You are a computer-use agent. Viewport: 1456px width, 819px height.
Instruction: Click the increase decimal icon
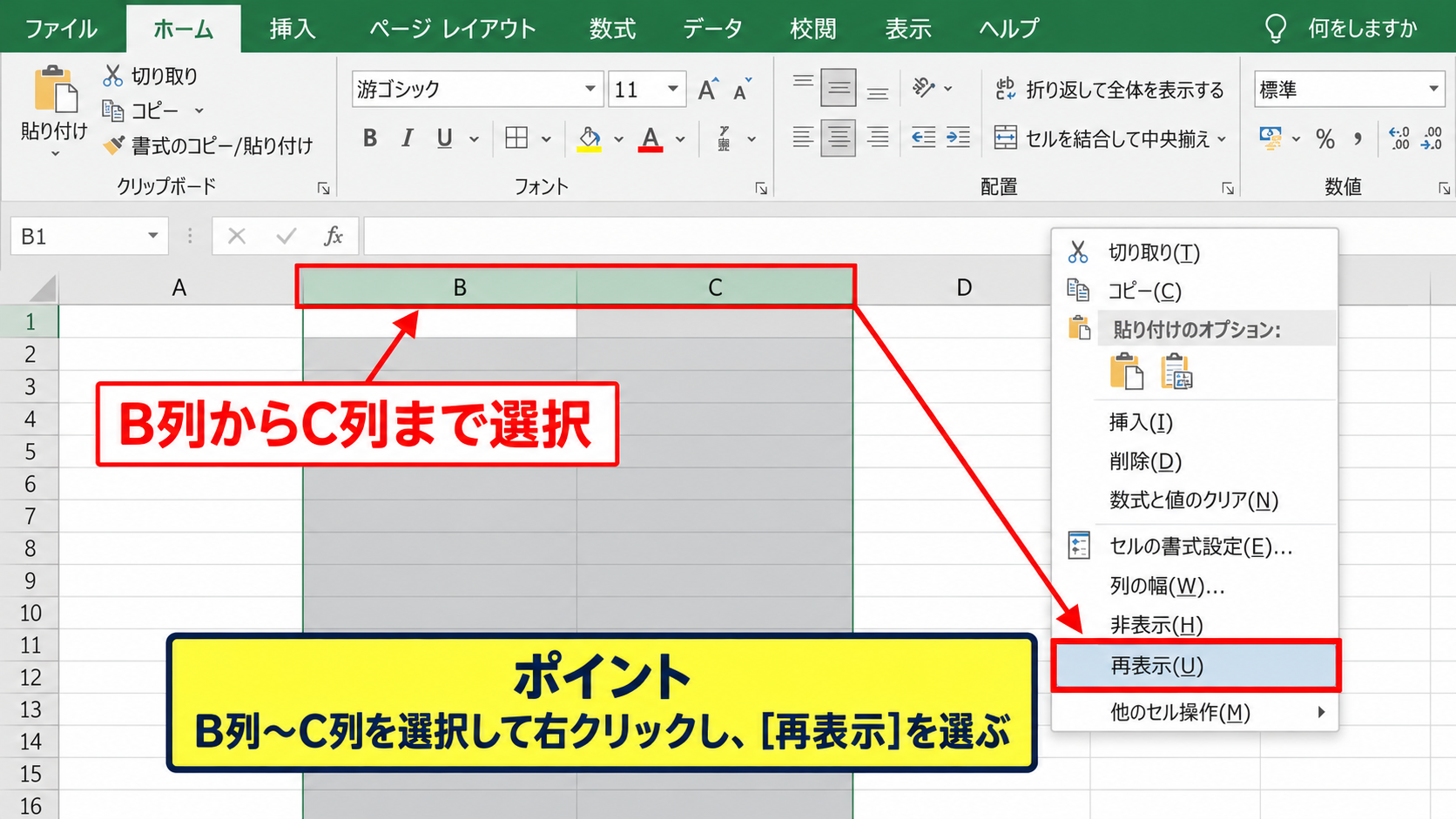(x=1399, y=138)
